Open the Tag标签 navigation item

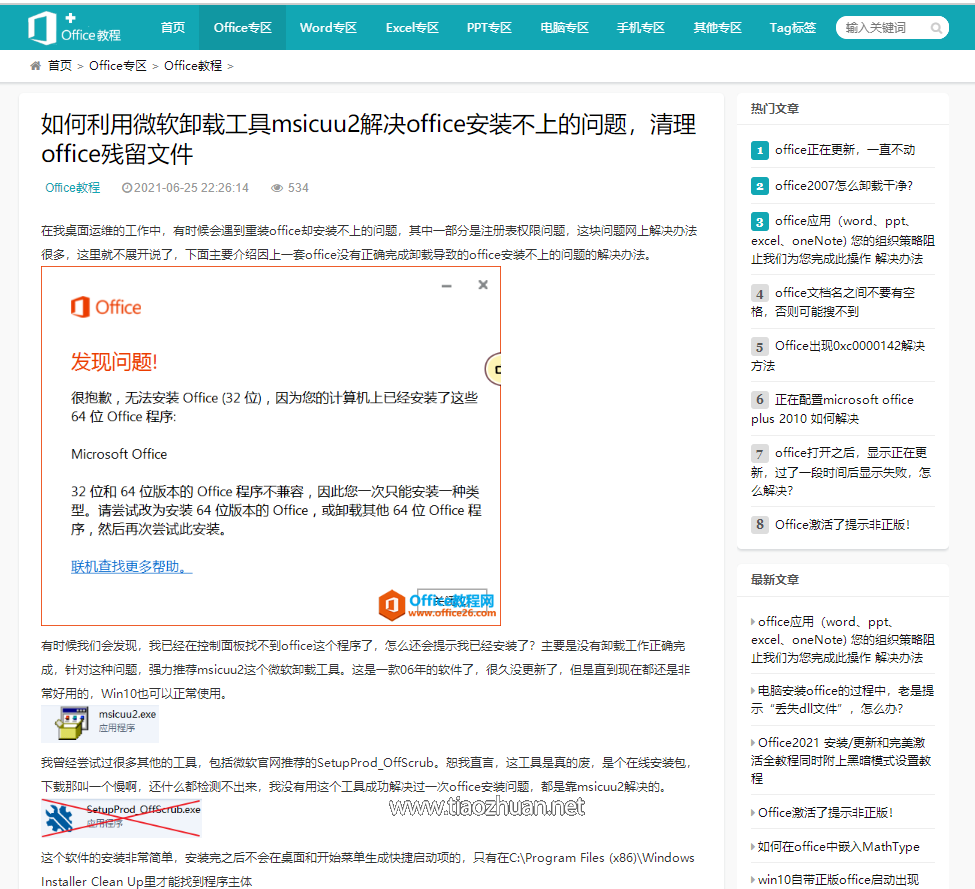click(x=793, y=27)
